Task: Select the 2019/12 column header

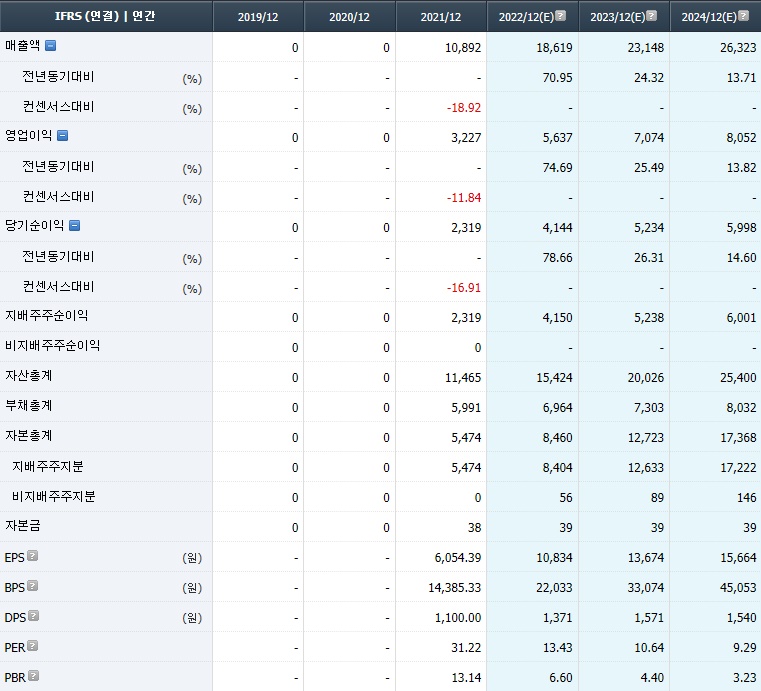Action: point(258,17)
